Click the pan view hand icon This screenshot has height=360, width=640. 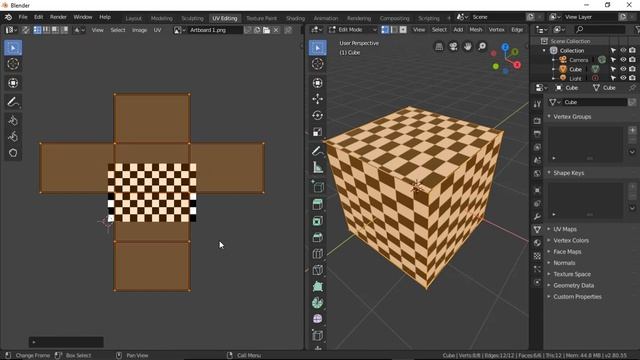coord(468,47)
